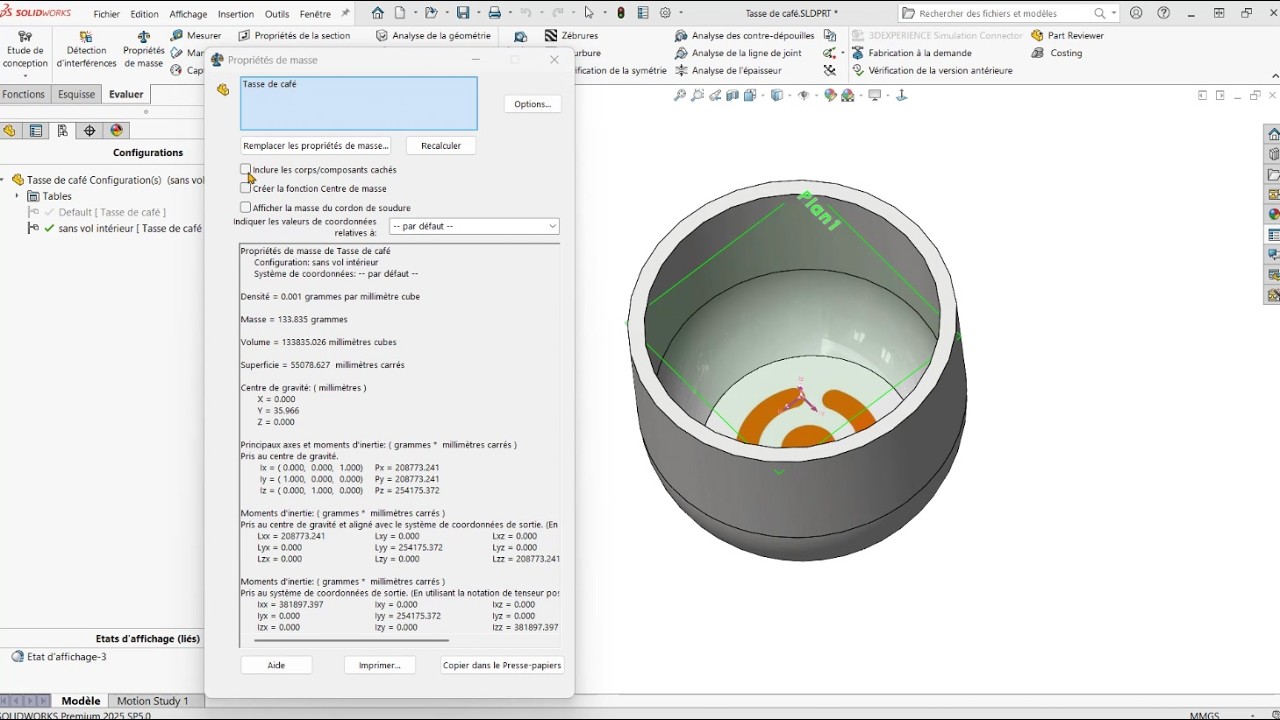Open the PropertyManager tab icon

36,131
